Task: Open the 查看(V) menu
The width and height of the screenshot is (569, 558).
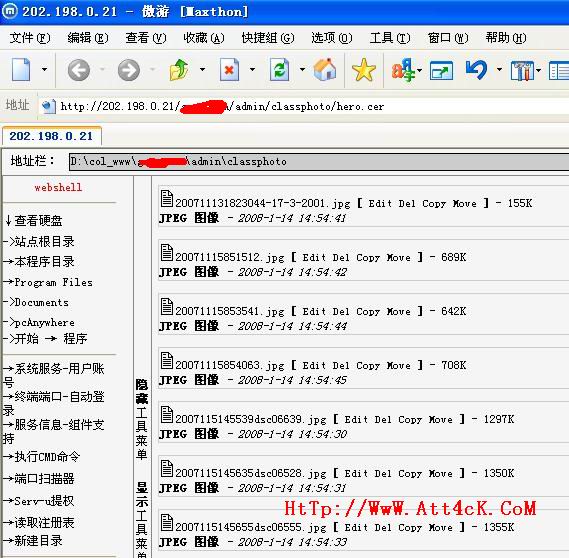Action: pyautogui.click(x=146, y=38)
